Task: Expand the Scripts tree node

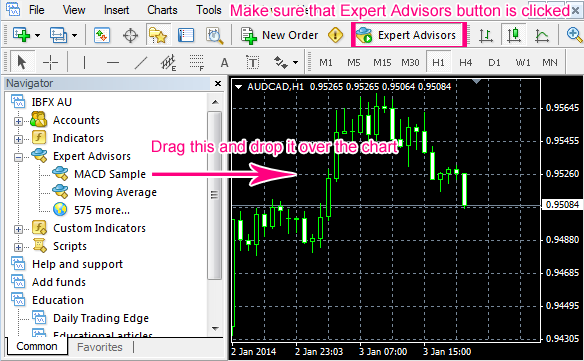Action: [x=18, y=247]
